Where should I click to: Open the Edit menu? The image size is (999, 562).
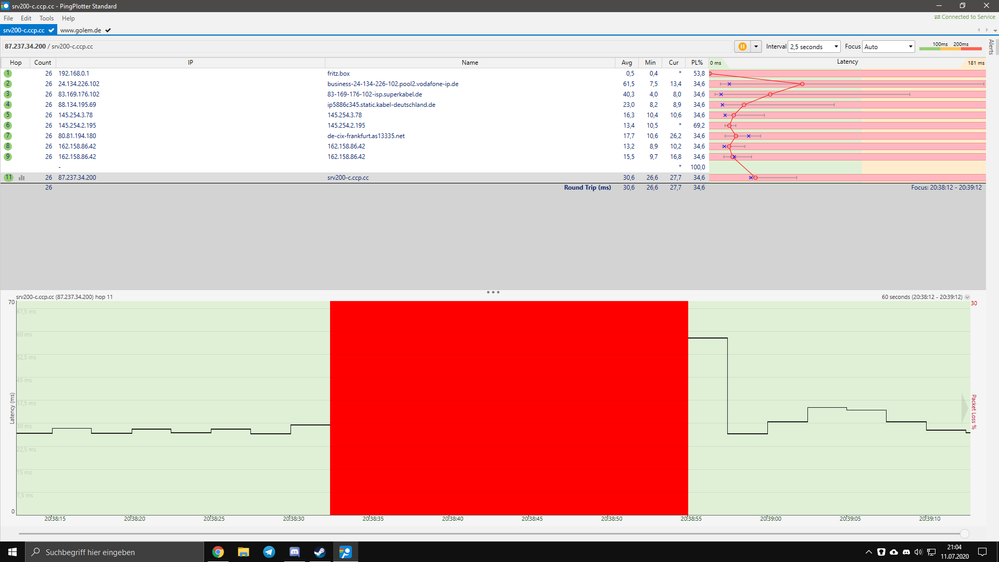26,18
